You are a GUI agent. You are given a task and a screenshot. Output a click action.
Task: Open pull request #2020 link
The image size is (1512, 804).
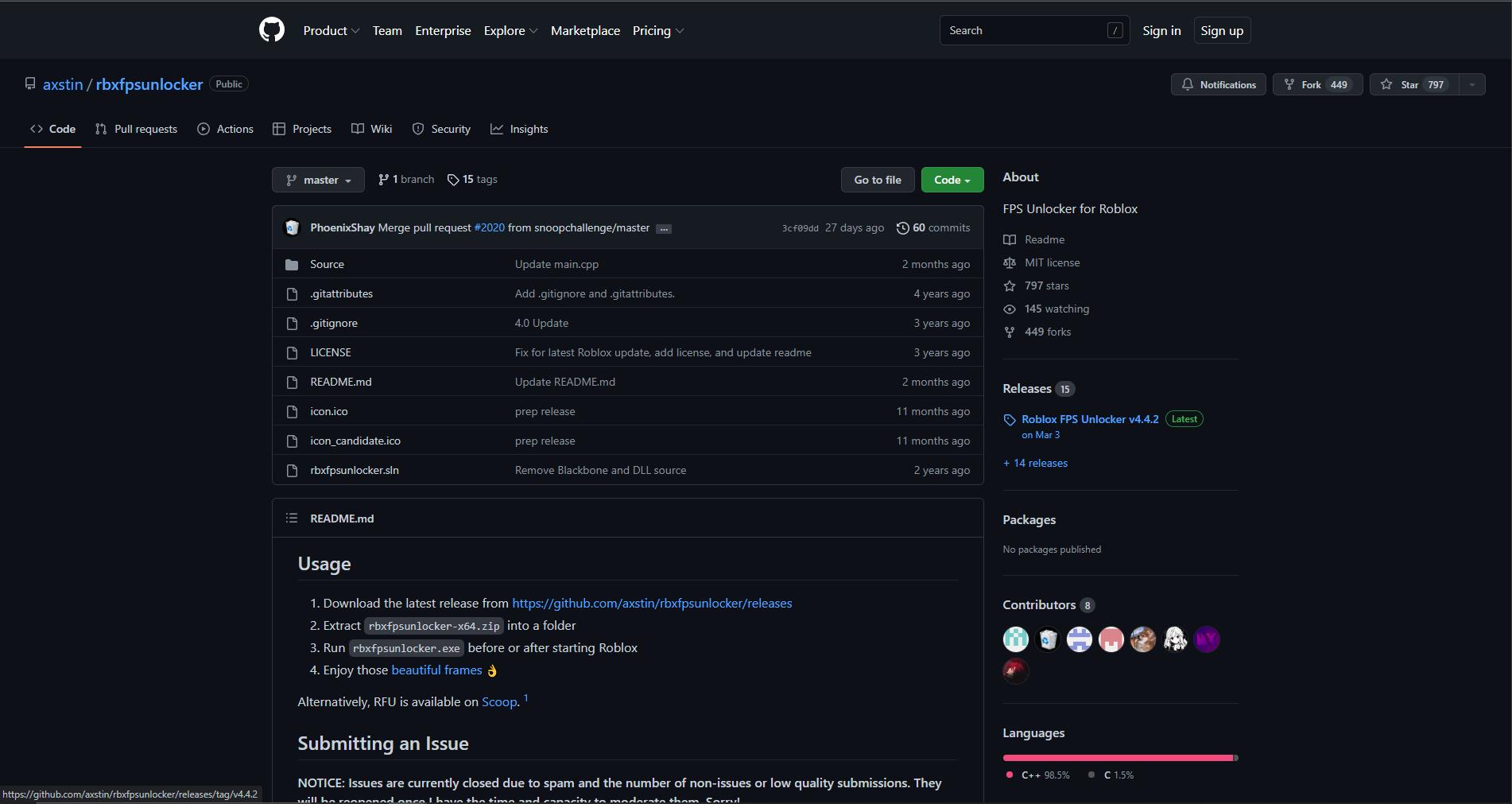[x=489, y=227]
